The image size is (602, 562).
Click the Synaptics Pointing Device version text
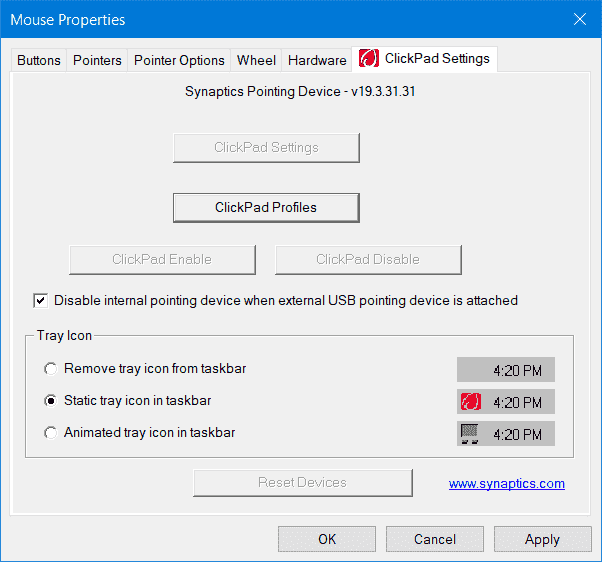300,91
